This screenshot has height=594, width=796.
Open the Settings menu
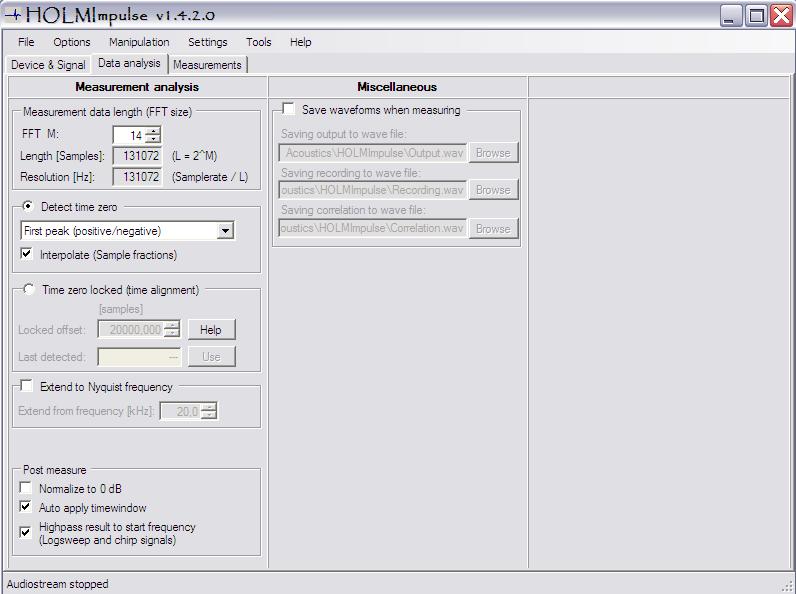click(208, 42)
